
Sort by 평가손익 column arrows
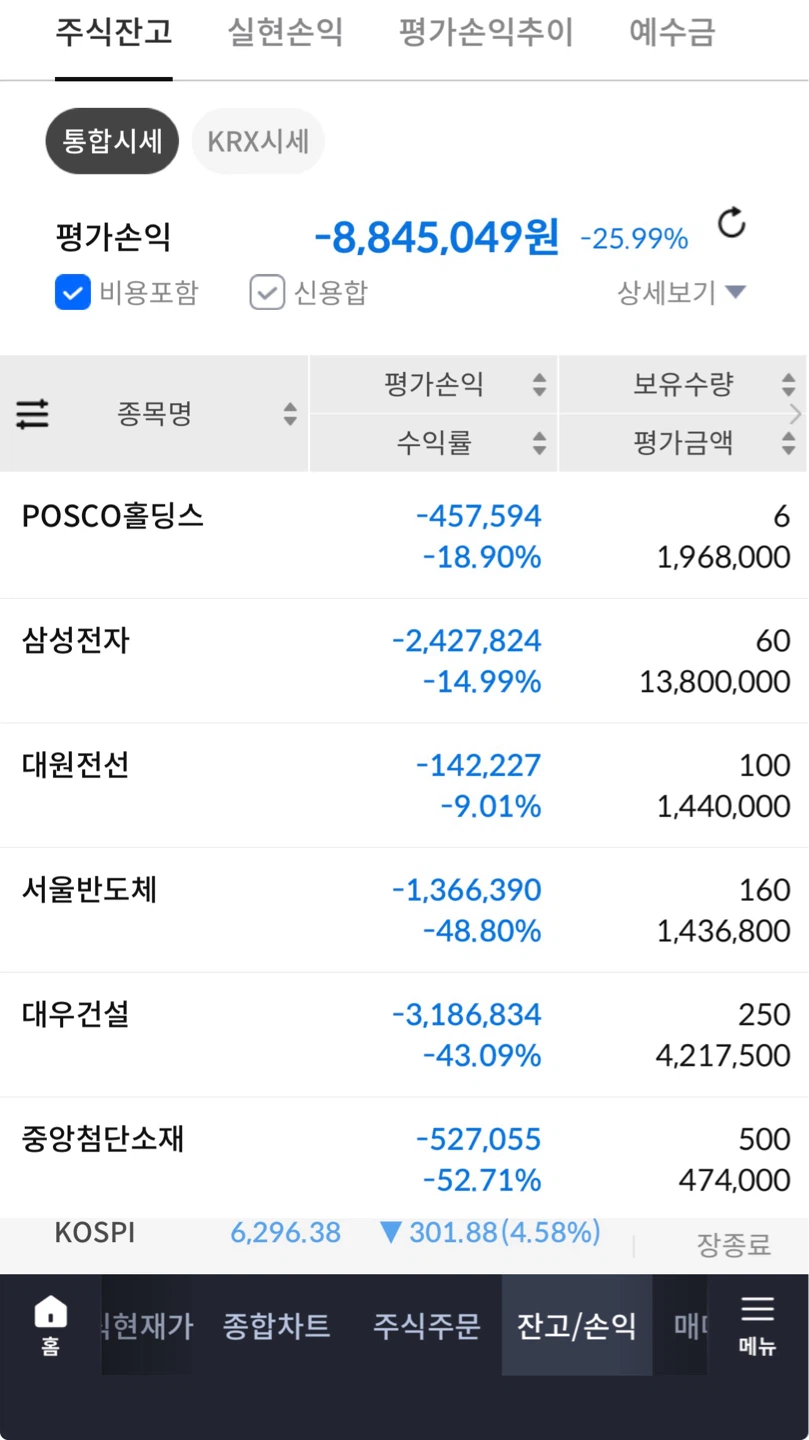coord(539,384)
